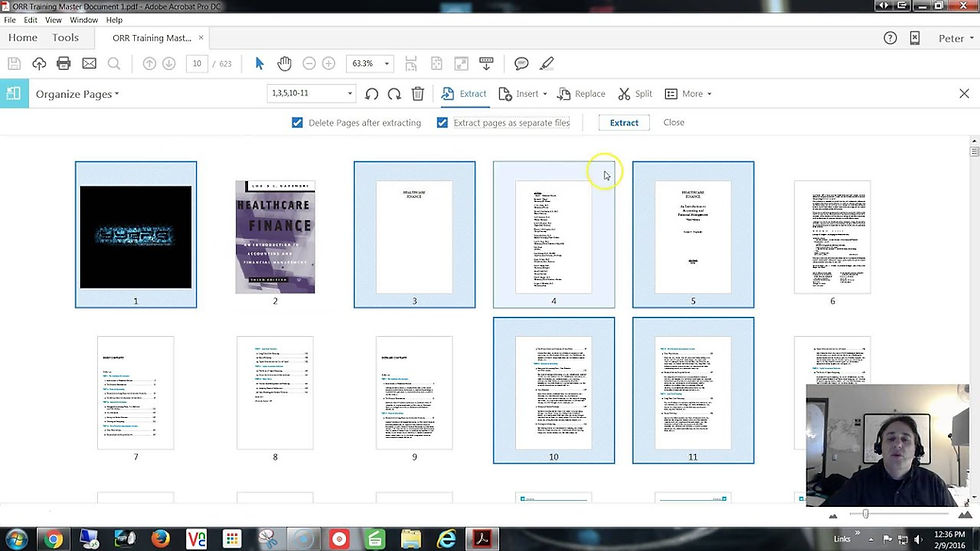Screen dimensions: 980x551
Task: Open the page range 1,3,5,10-11 dropdown
Action: pyautogui.click(x=349, y=94)
